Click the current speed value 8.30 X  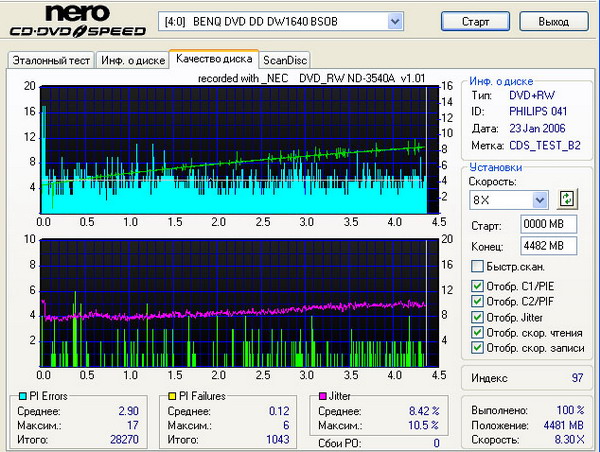tap(570, 439)
